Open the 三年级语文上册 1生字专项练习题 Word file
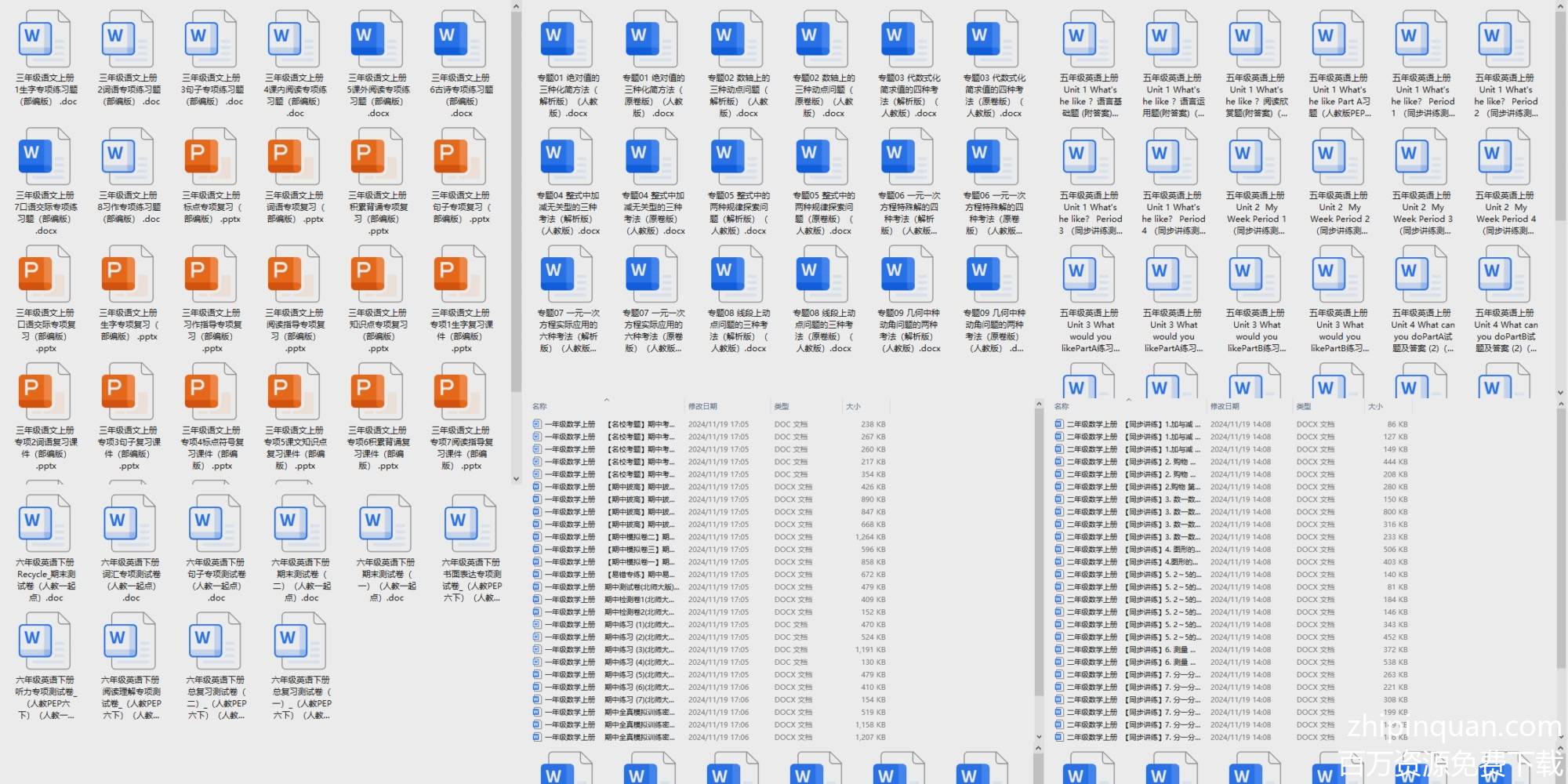Viewport: 1568px width, 784px height. (45, 39)
